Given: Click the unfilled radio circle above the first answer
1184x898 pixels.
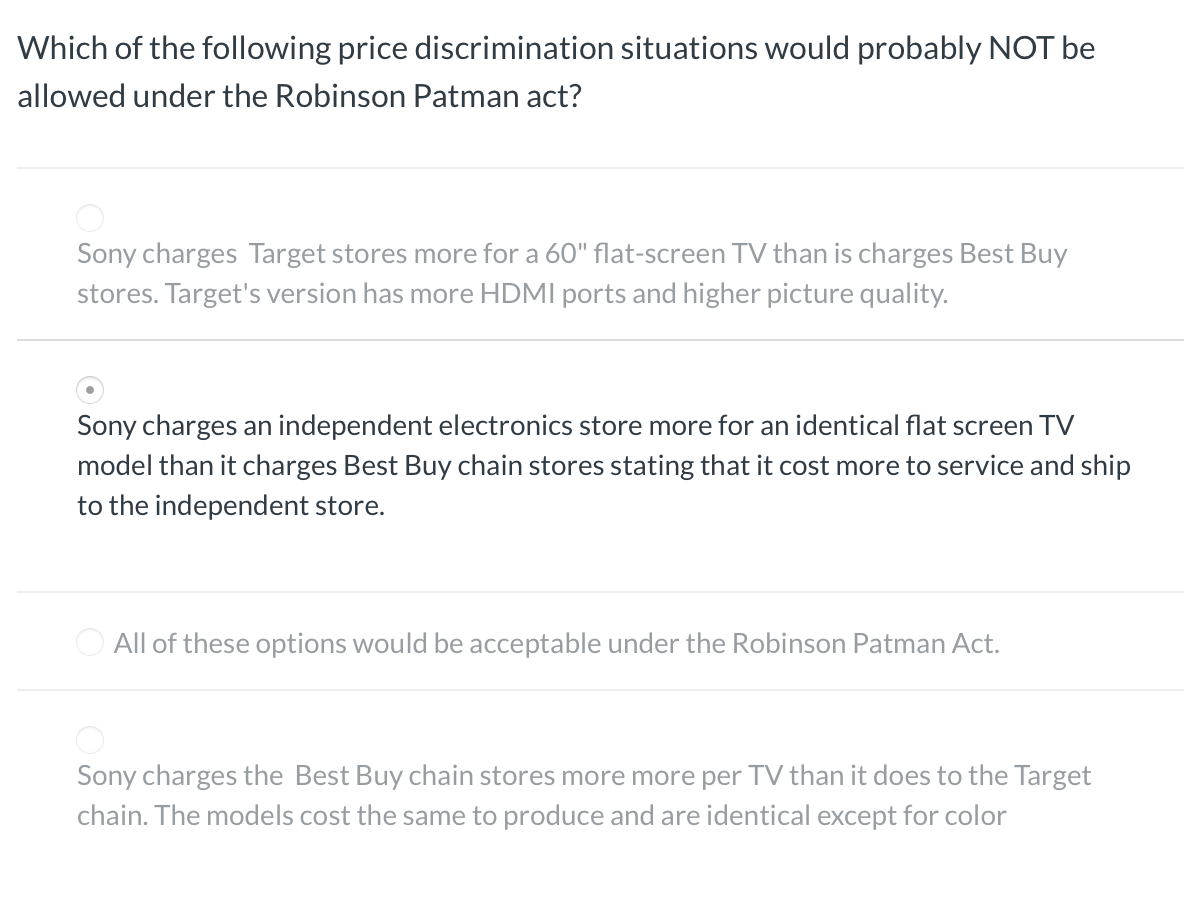Looking at the screenshot, I should click(x=90, y=218).
